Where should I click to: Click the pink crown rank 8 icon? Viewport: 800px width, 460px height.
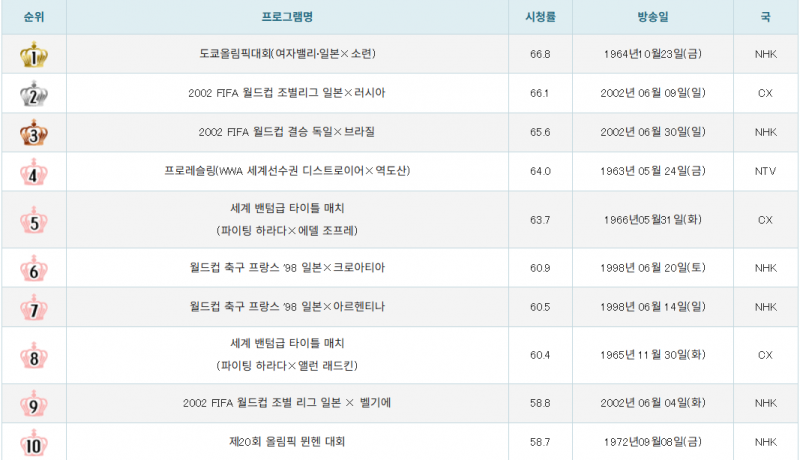[34, 355]
